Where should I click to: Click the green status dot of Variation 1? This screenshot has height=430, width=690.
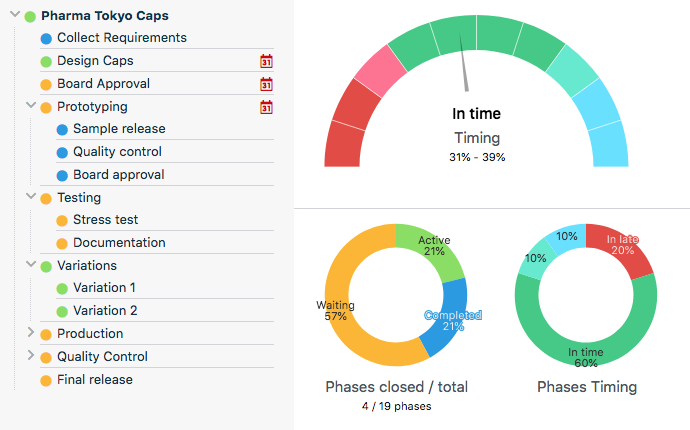(x=62, y=289)
